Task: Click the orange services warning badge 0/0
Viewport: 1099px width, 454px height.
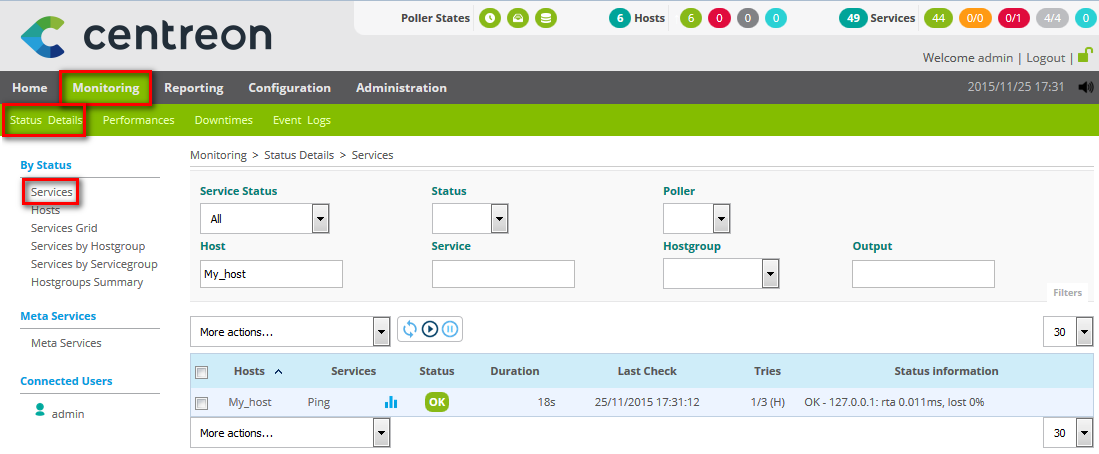Action: (975, 18)
